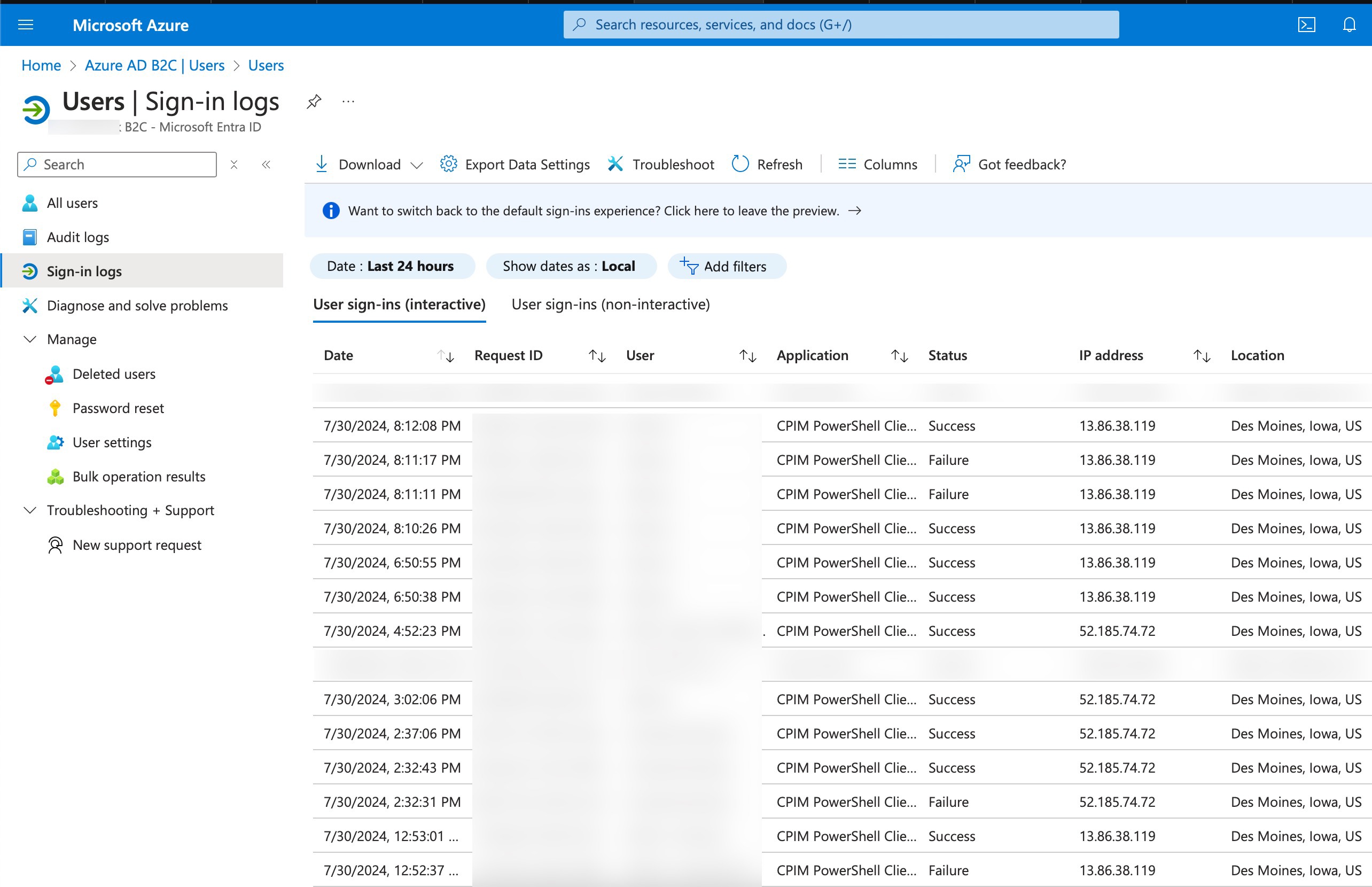Click the Bulk operation results icon

click(55, 476)
